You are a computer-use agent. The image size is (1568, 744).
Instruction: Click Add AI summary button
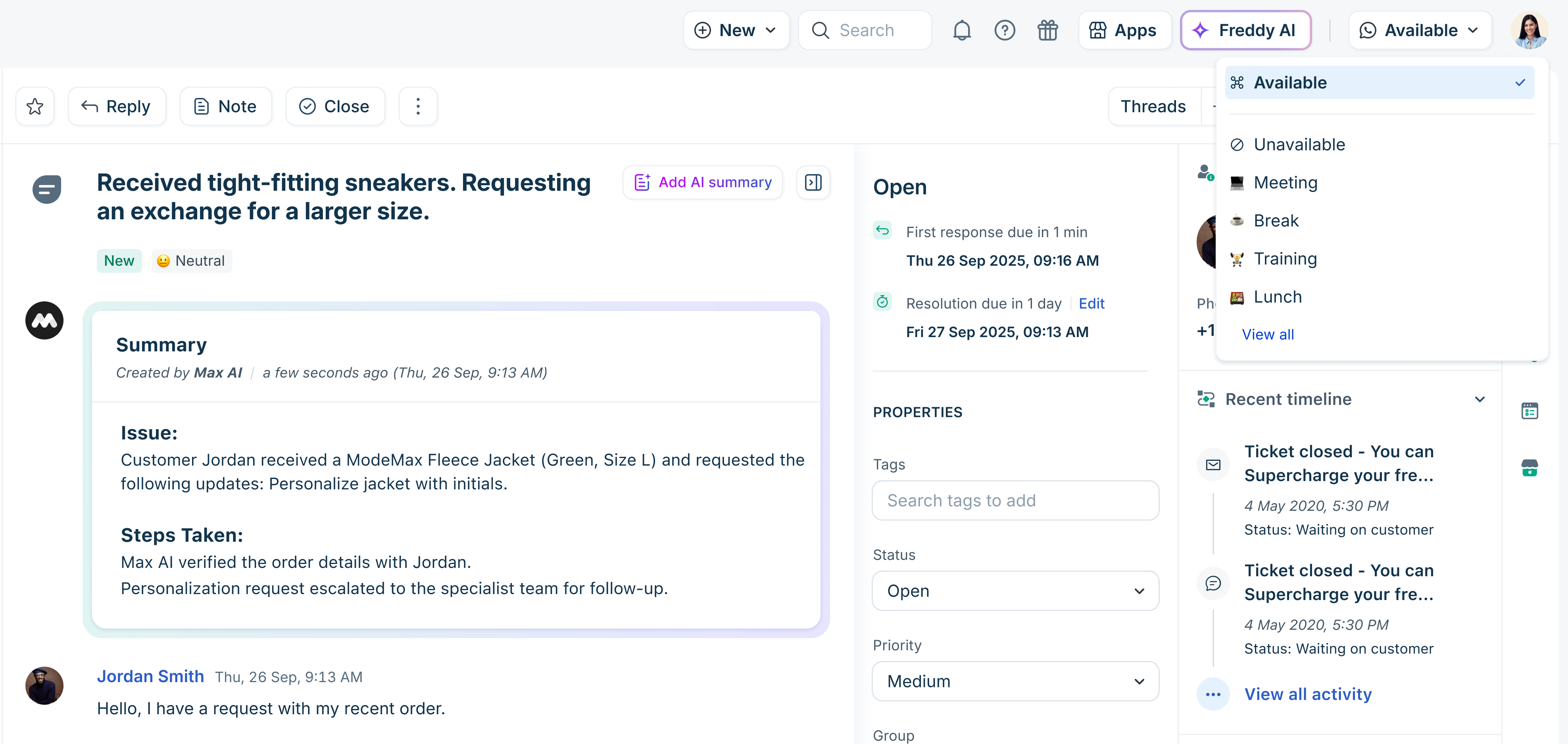point(702,182)
